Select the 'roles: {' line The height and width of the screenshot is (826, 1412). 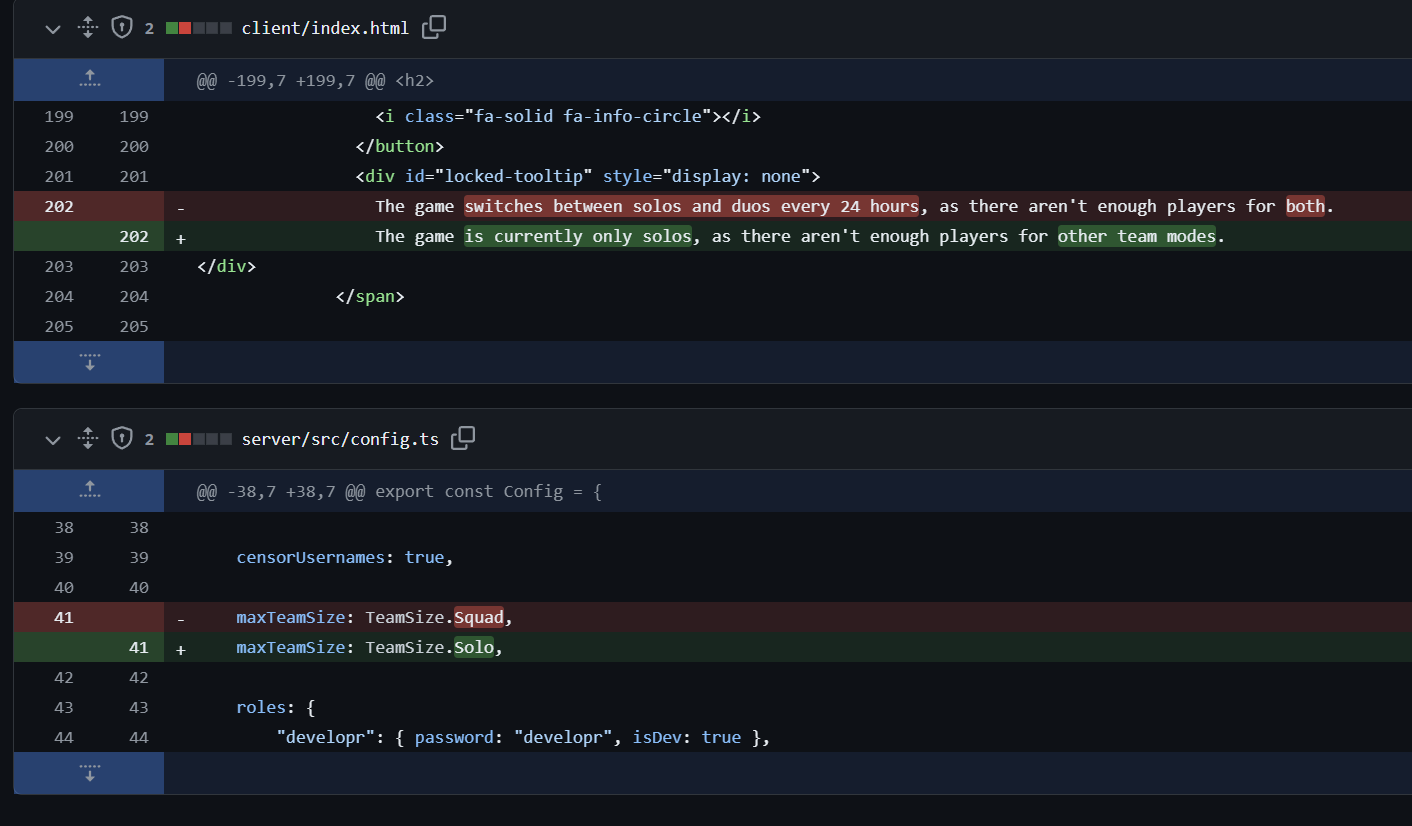(788, 707)
